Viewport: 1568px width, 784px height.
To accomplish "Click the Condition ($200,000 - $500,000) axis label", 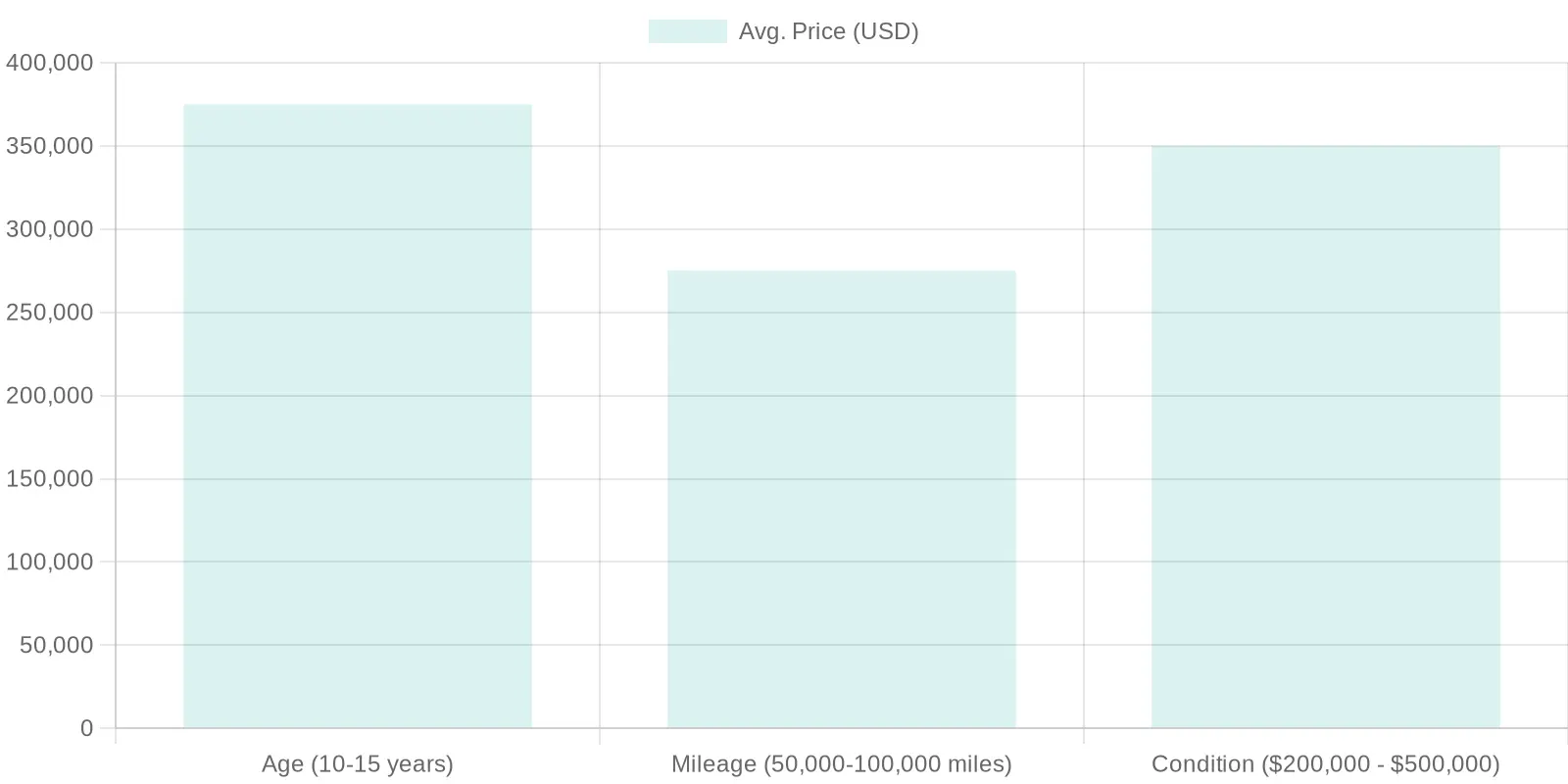I will (x=1326, y=763).
